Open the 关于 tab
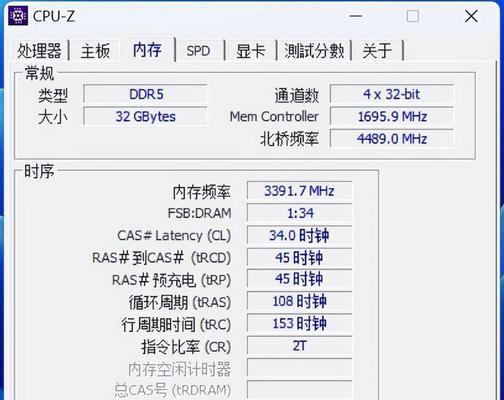The height and width of the screenshot is (400, 504). [377, 51]
